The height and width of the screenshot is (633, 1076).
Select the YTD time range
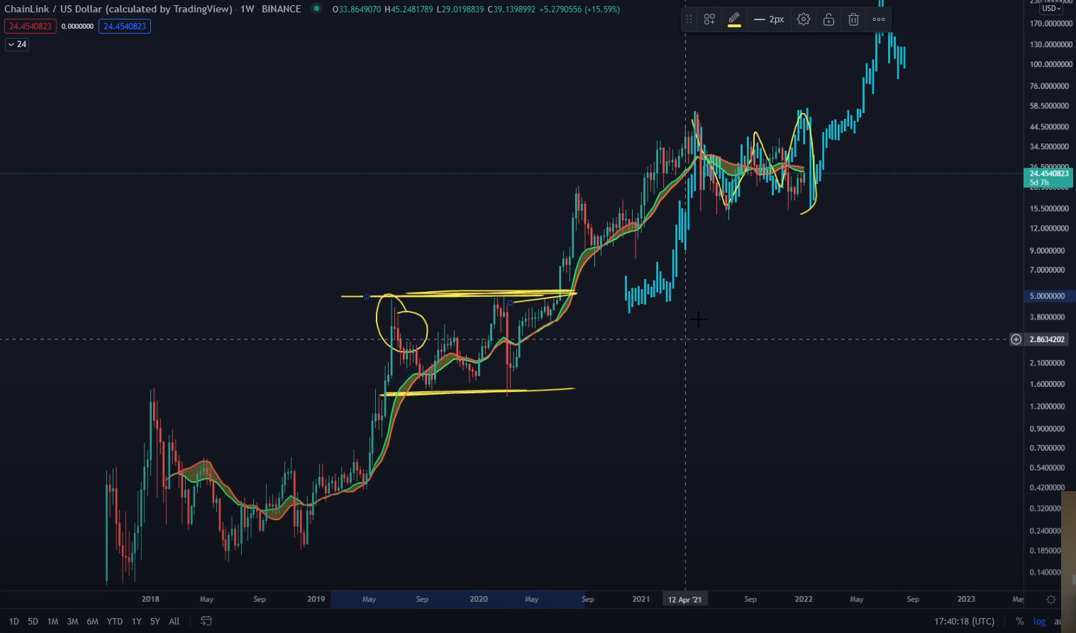click(114, 621)
